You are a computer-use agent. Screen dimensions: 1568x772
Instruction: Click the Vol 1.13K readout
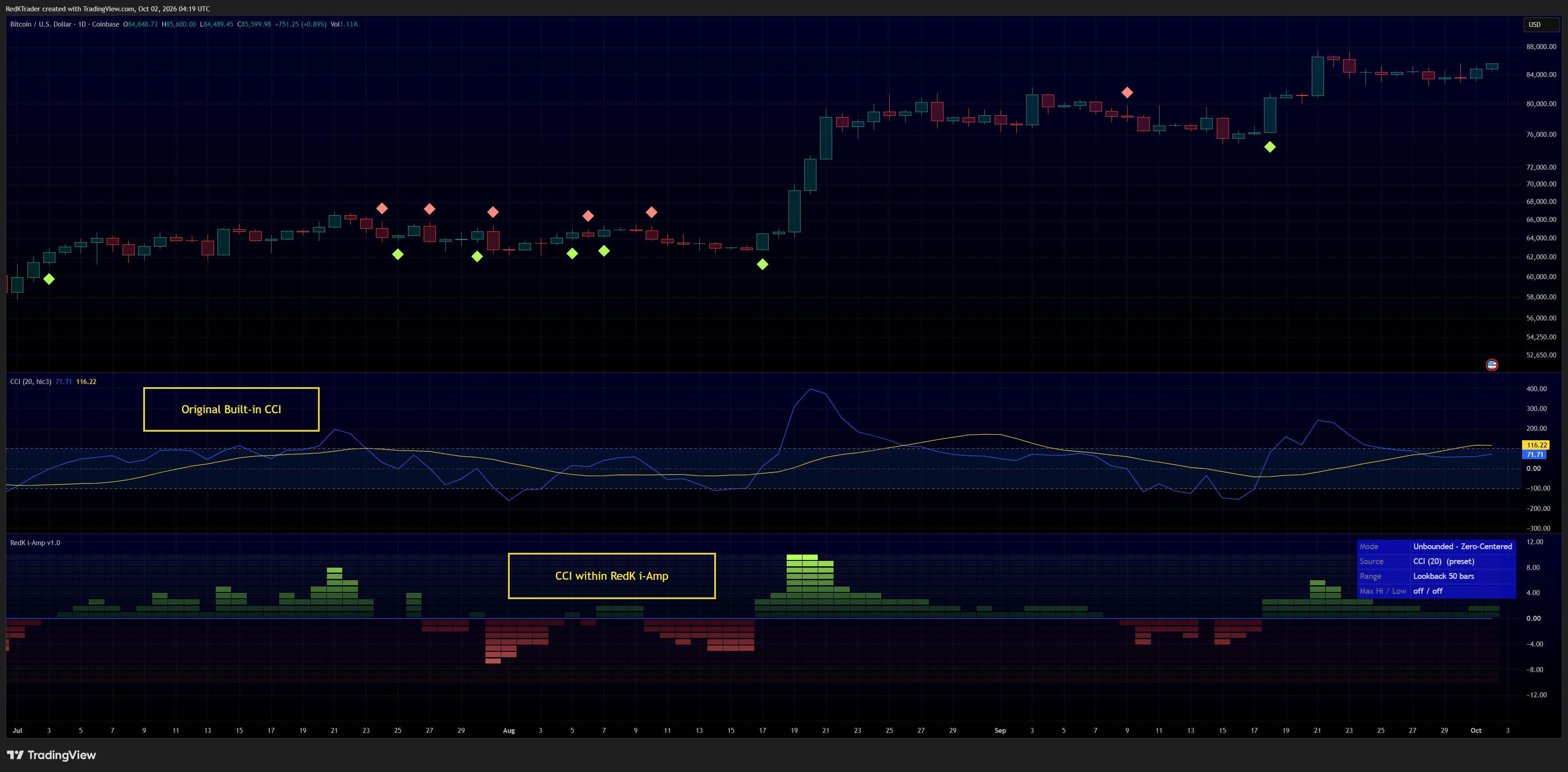344,24
